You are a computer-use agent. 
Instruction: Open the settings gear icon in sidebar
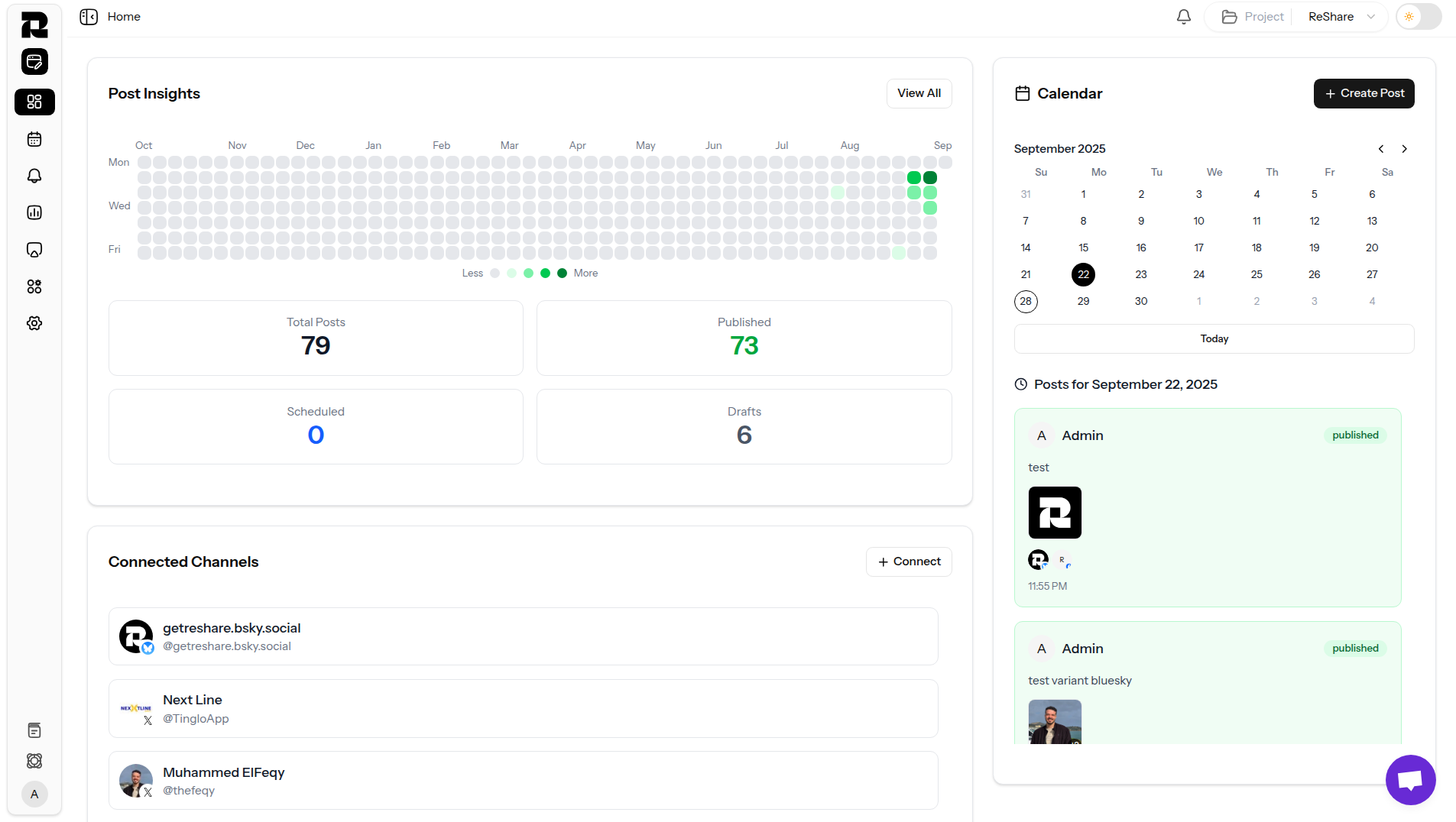tap(34, 323)
